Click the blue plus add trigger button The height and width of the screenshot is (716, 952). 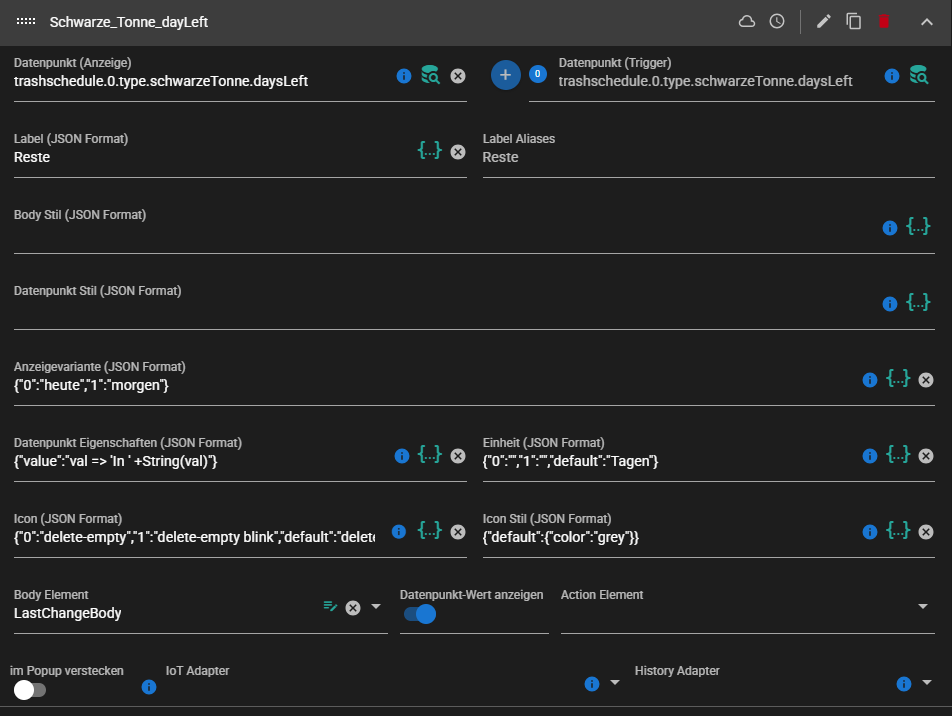click(506, 74)
